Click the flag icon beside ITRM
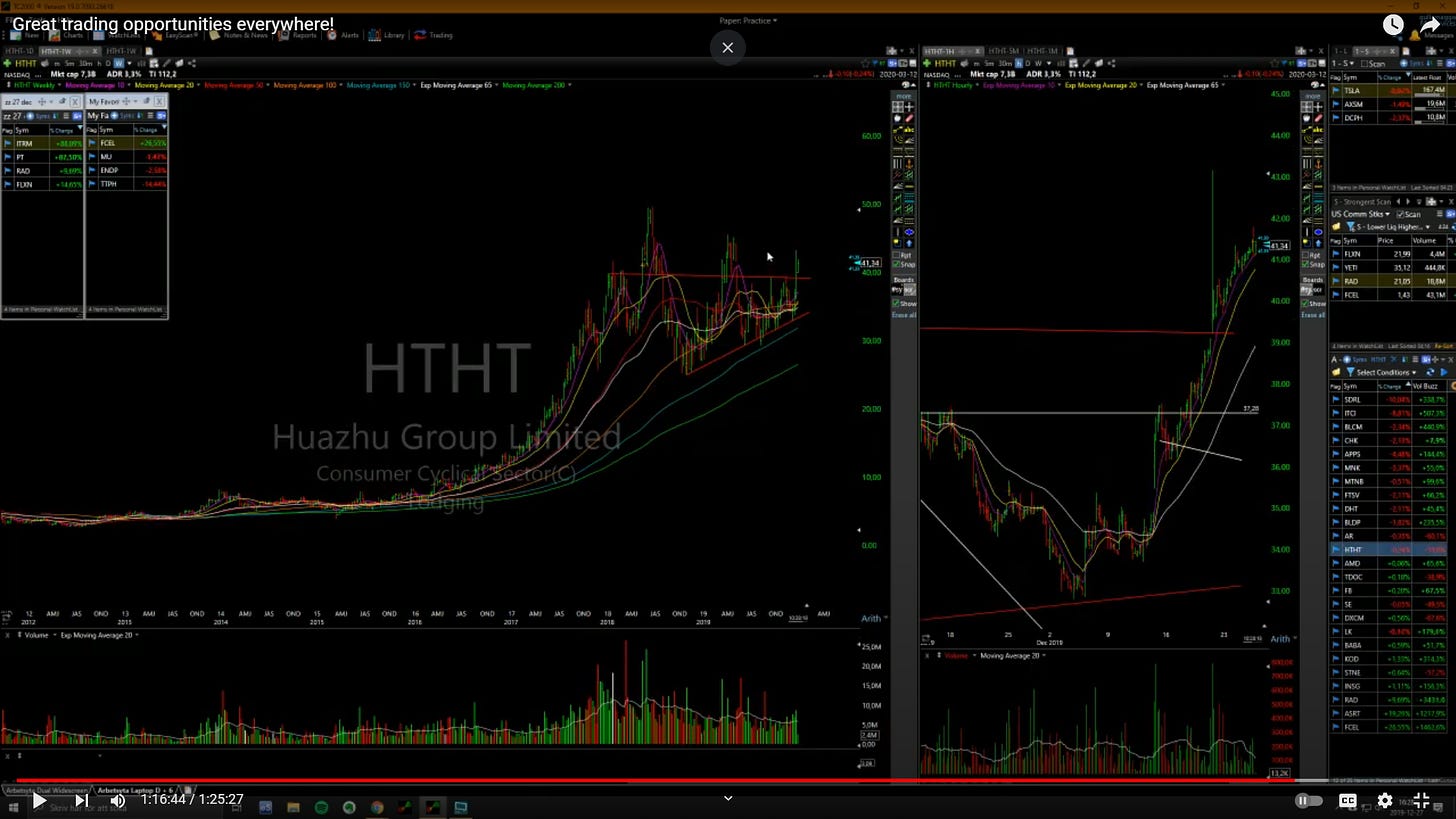 pyautogui.click(x=7, y=143)
